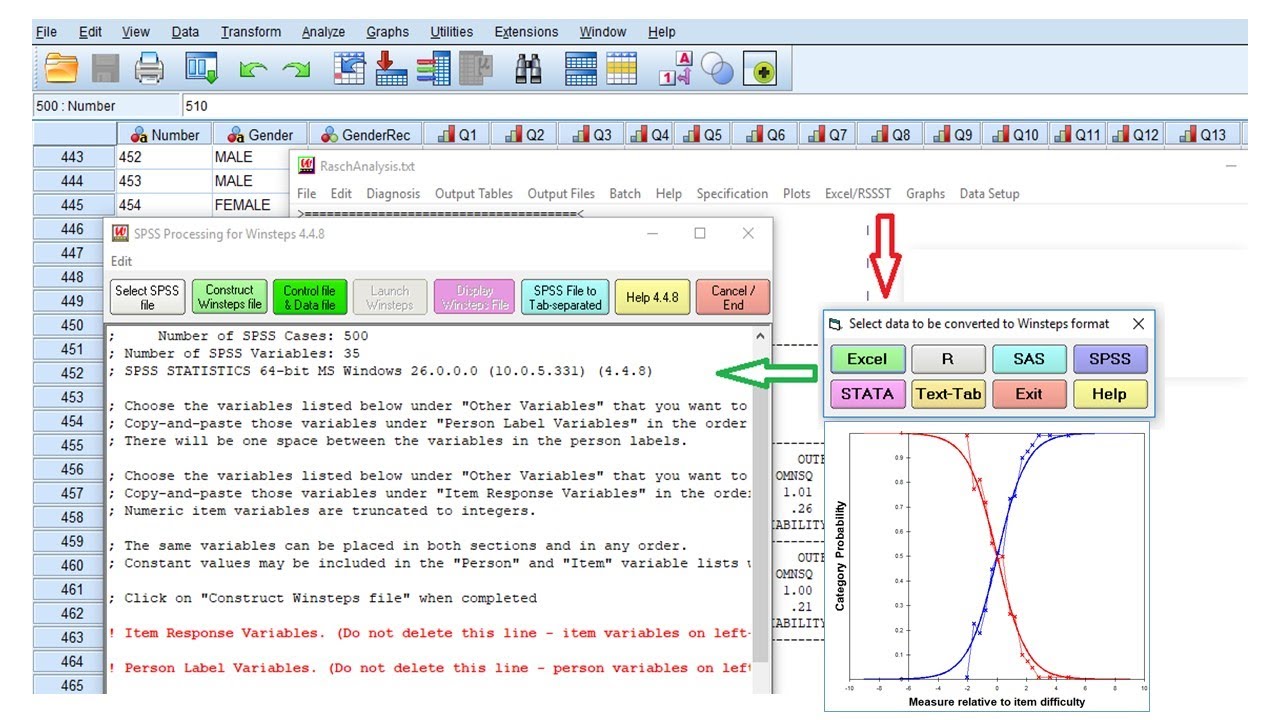Open Batch menu in RaschAnalysis window
Viewport: 1280px width, 720px height.
pyautogui.click(x=625, y=194)
